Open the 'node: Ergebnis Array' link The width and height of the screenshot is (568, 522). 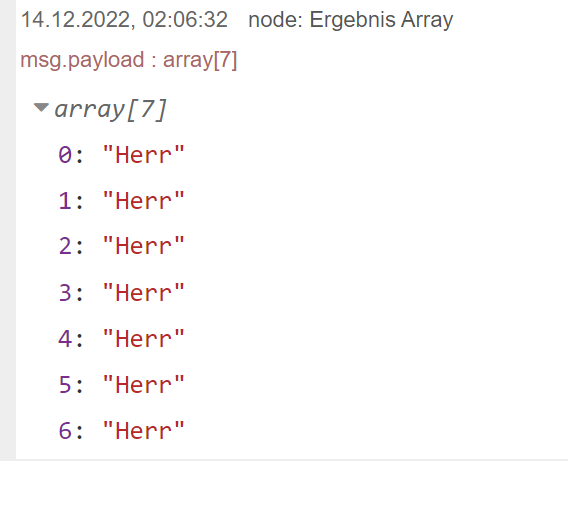pos(351,20)
